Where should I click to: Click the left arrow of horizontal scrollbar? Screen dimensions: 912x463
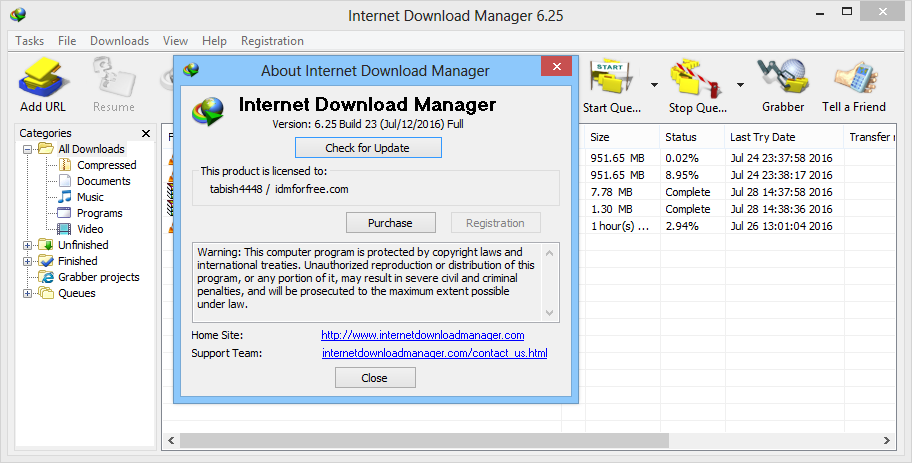pyautogui.click(x=172, y=440)
